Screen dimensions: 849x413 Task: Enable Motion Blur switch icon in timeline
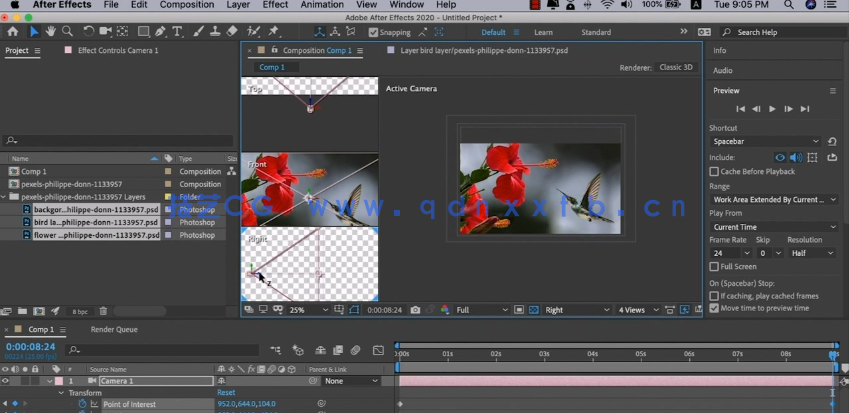pos(355,350)
